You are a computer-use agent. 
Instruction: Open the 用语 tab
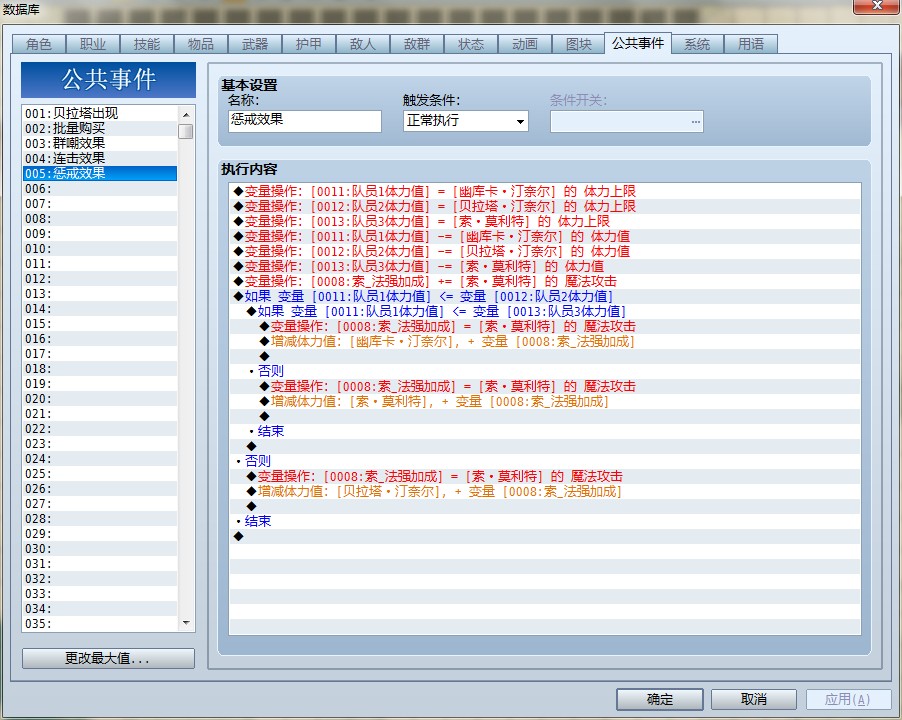(x=751, y=44)
